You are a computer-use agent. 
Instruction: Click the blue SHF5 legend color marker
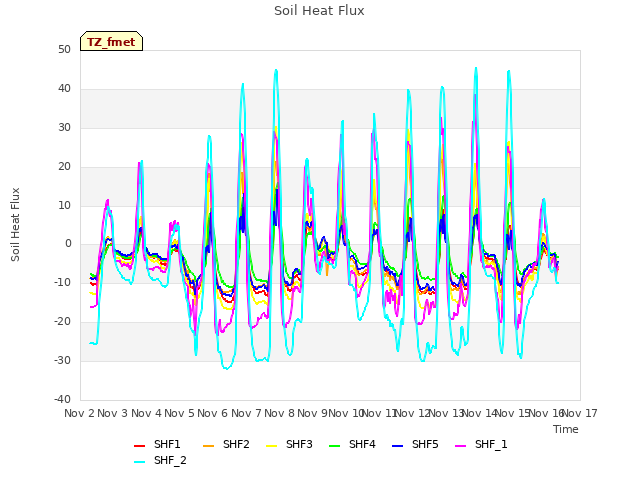click(x=398, y=446)
